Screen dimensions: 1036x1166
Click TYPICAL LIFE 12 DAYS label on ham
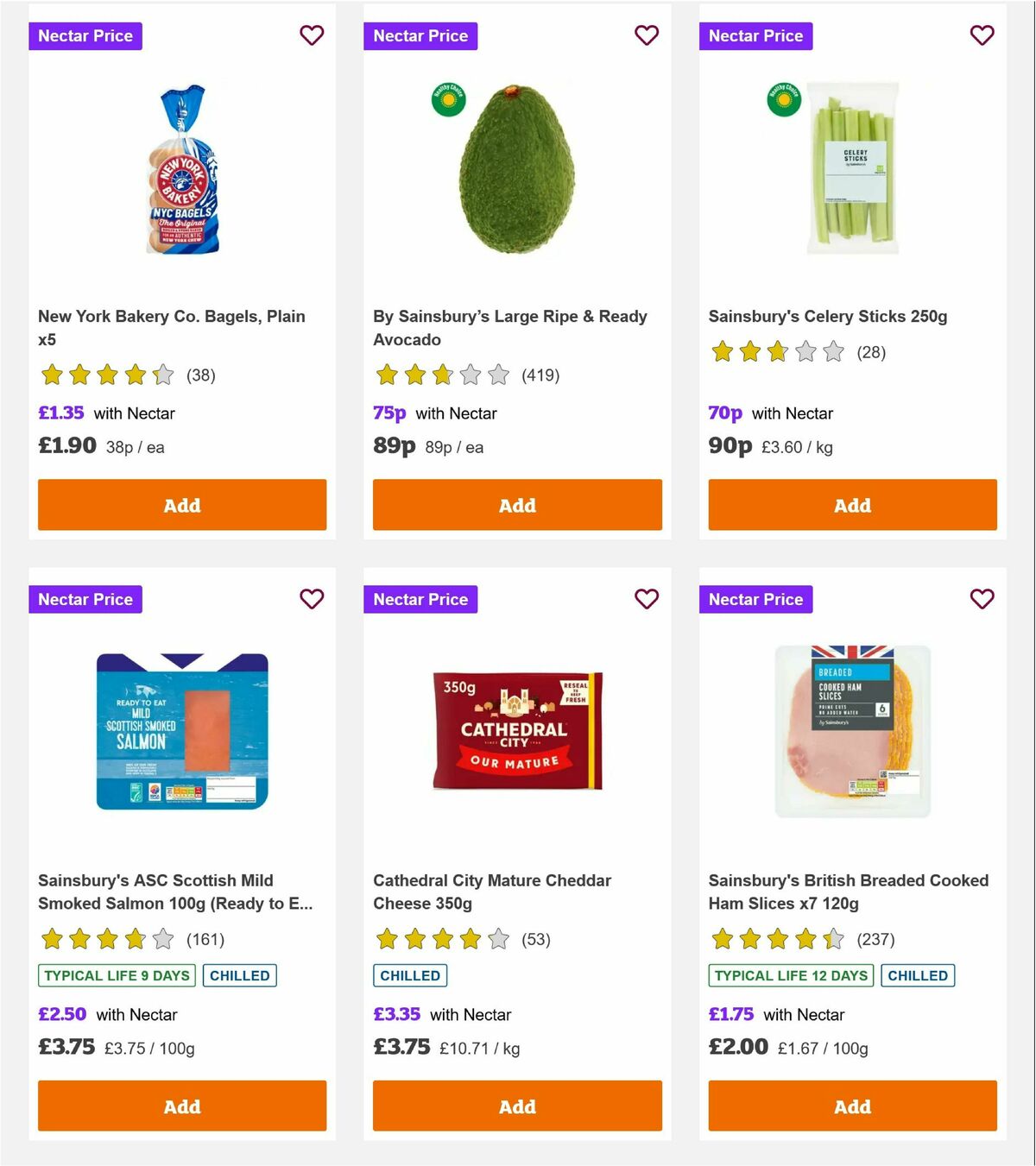click(791, 975)
